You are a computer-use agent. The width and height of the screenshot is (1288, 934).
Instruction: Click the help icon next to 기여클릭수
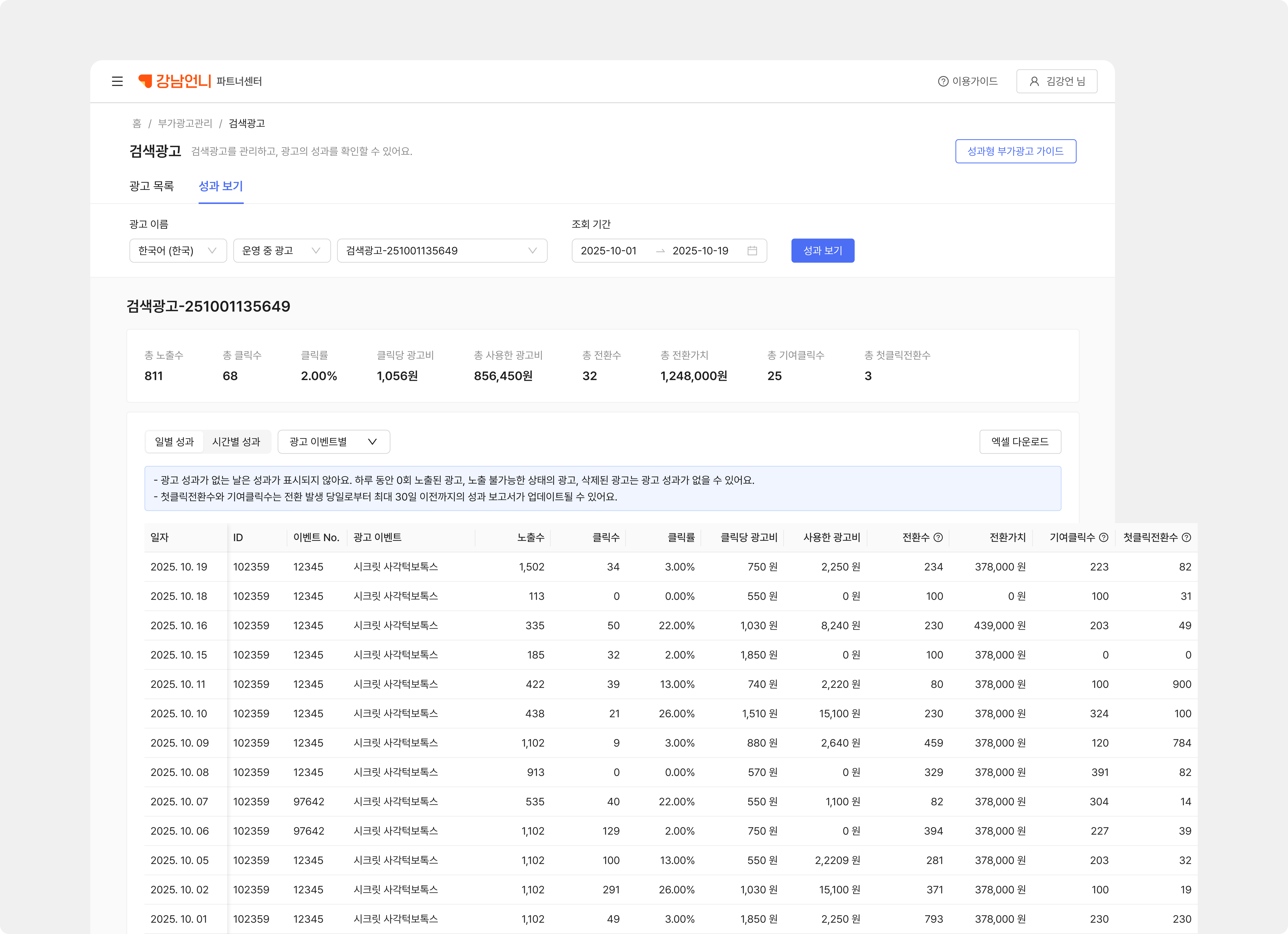point(1103,537)
